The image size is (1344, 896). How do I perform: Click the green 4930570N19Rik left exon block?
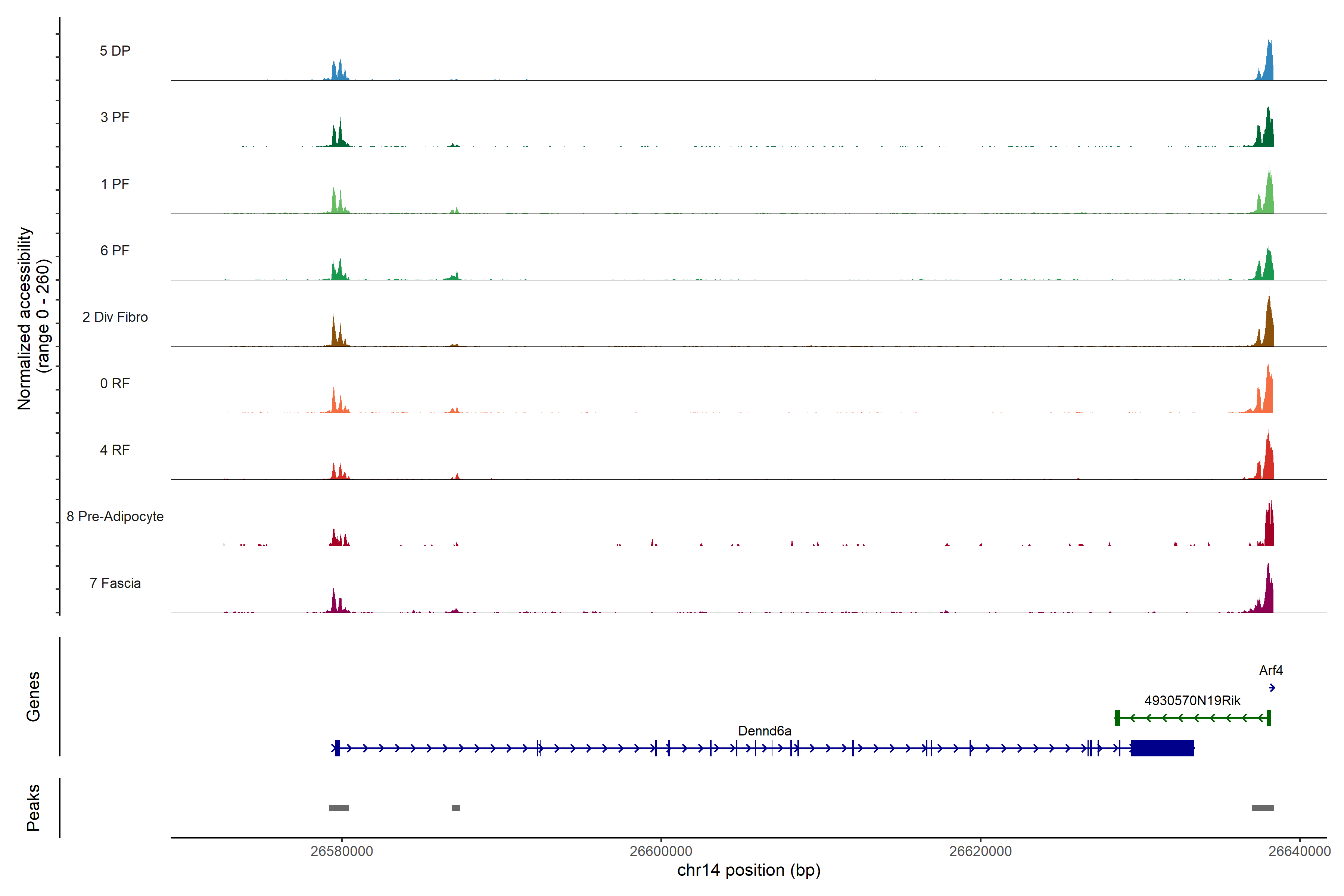tap(1117, 718)
